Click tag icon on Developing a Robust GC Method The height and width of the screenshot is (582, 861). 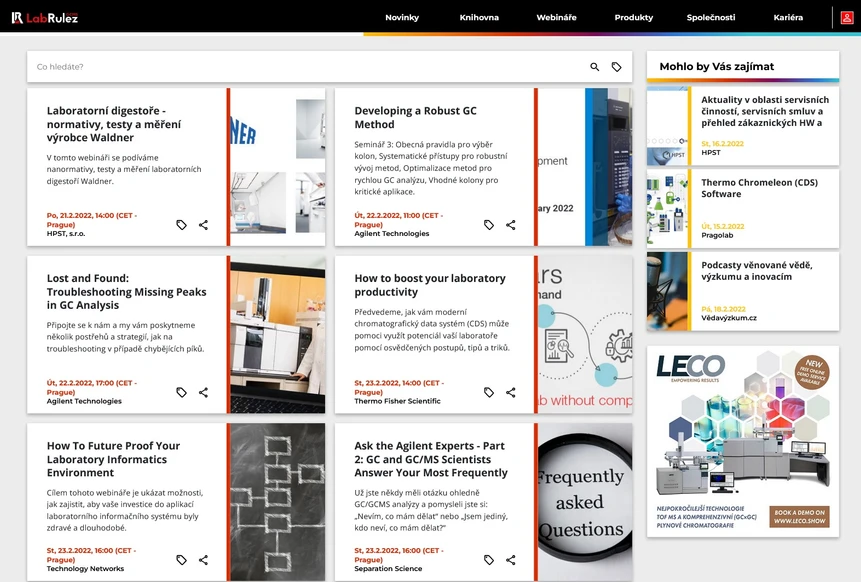pyautogui.click(x=489, y=225)
